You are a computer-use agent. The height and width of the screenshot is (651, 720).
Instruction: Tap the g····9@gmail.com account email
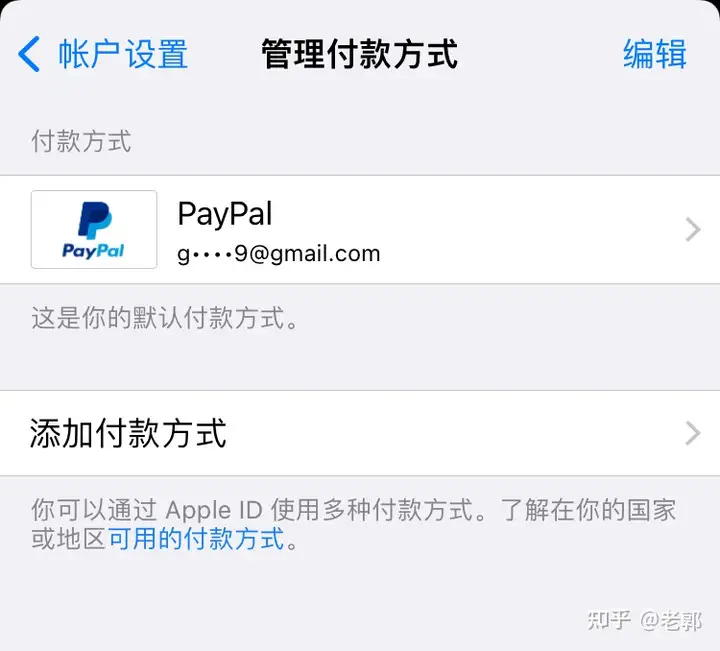(x=279, y=254)
